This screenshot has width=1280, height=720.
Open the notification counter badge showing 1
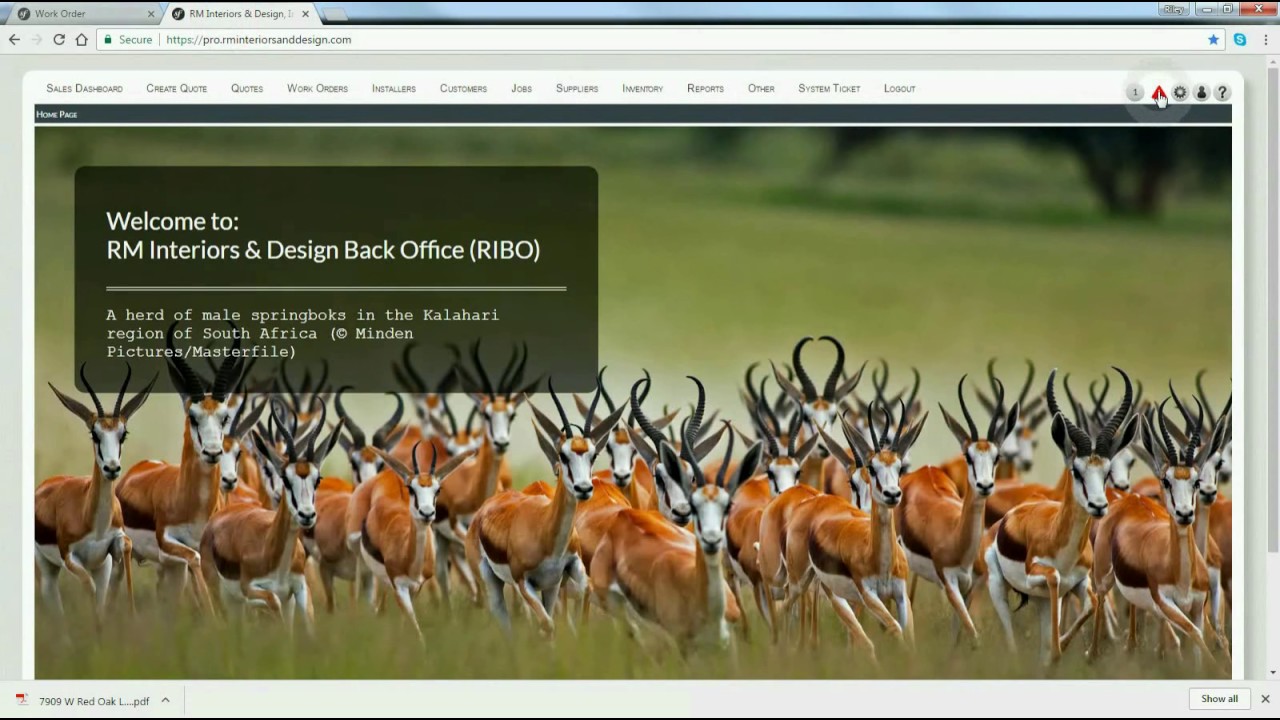(1135, 92)
